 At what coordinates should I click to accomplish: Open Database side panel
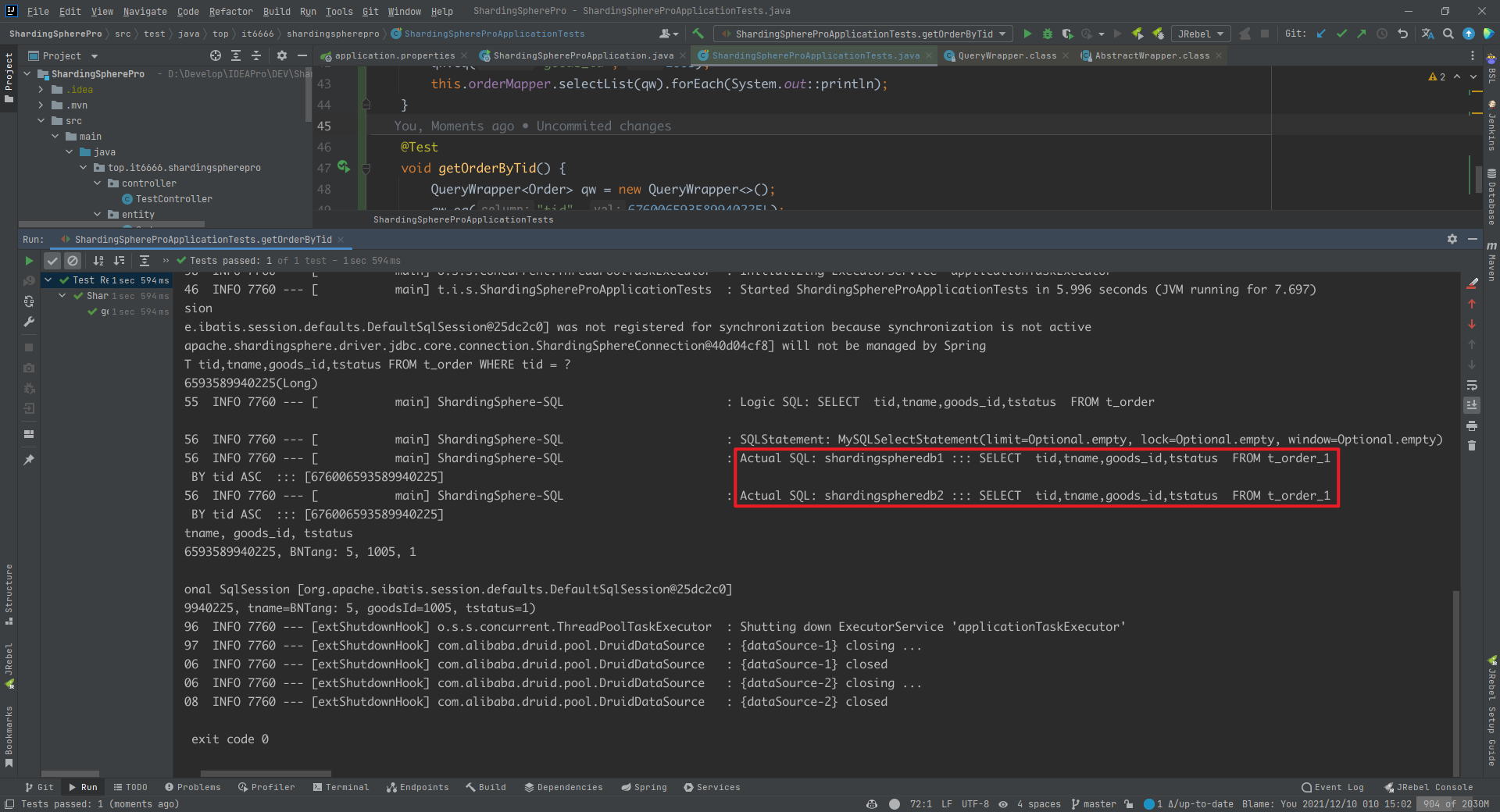point(1491,197)
